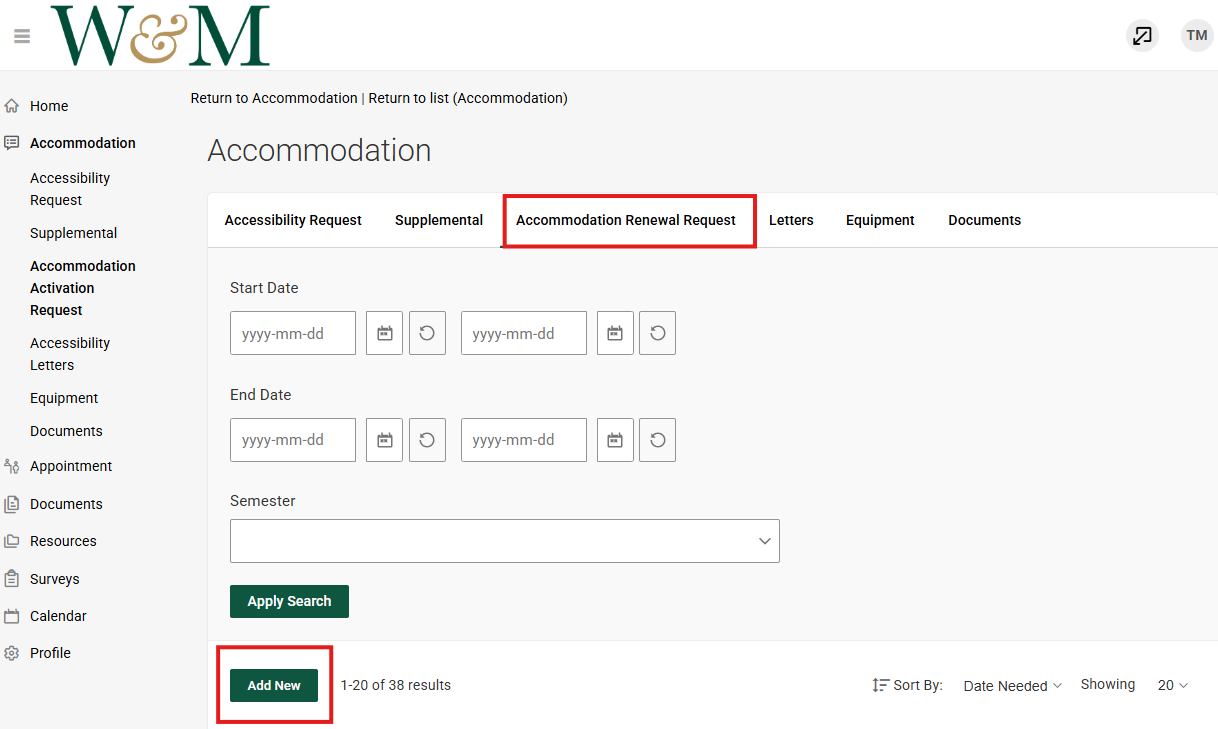Open Documents under Accommodation in sidebar
This screenshot has width=1218, height=729.
coord(66,431)
